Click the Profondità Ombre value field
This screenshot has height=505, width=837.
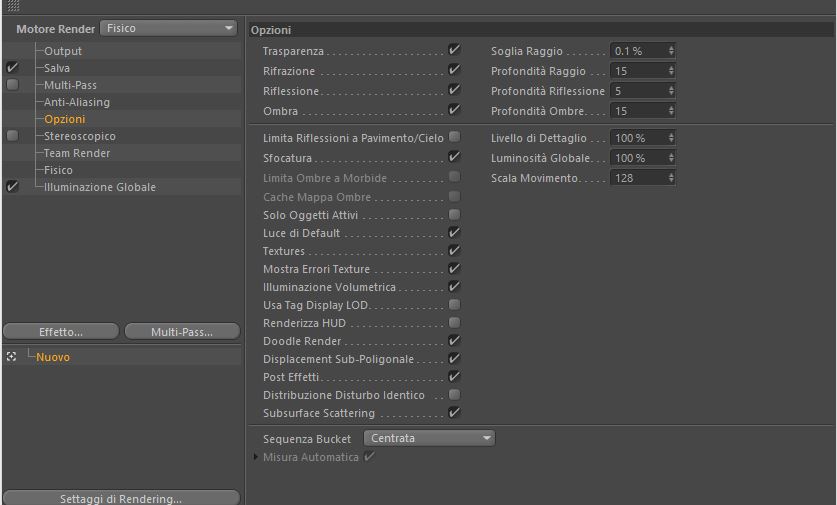click(638, 111)
